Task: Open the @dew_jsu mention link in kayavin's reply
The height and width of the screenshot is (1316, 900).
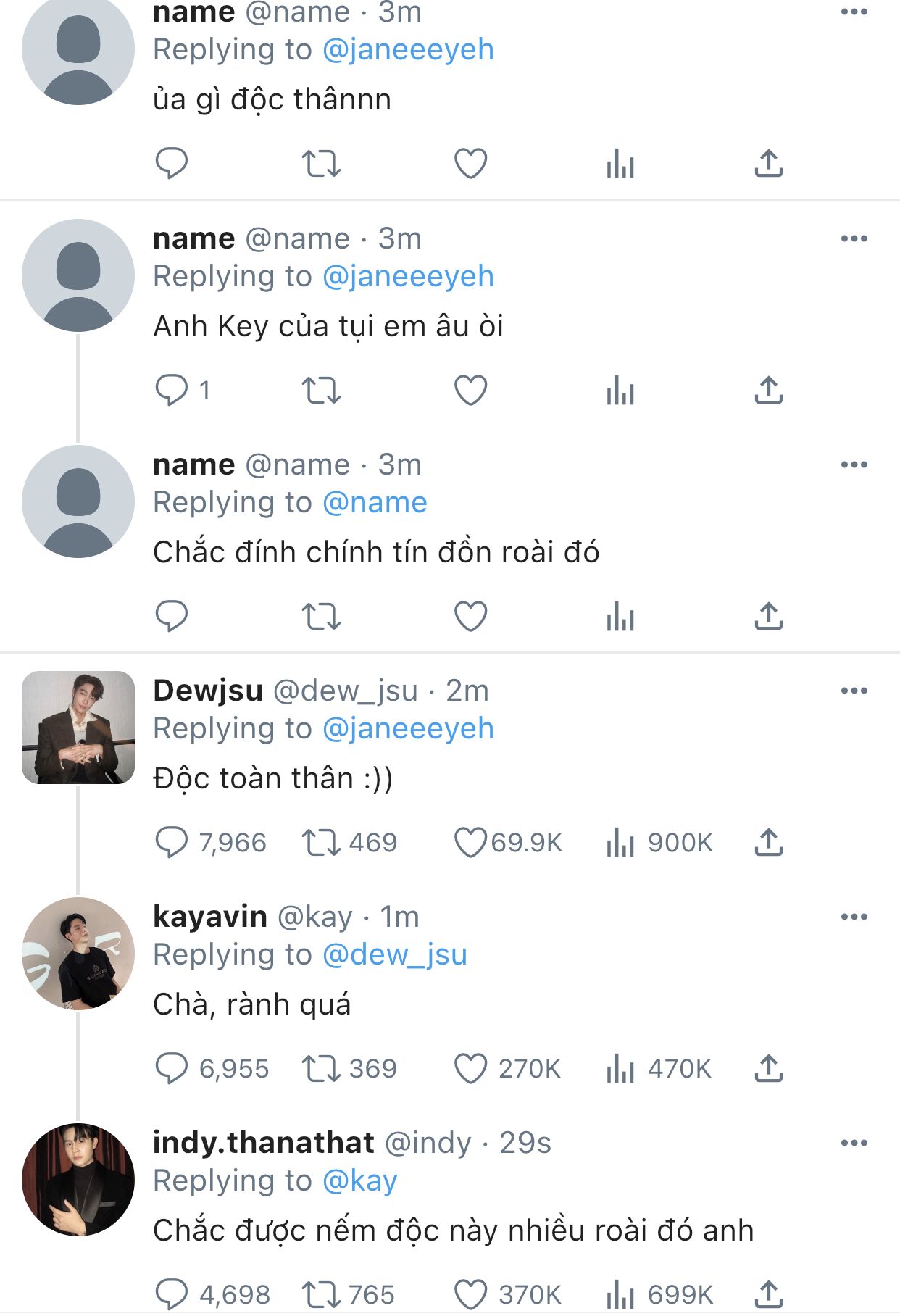Action: pos(394,954)
